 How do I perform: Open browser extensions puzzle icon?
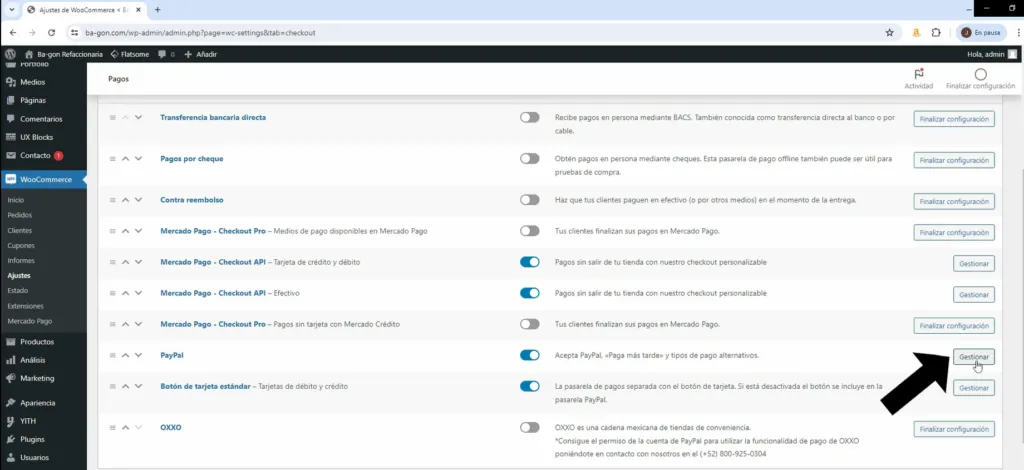point(936,32)
